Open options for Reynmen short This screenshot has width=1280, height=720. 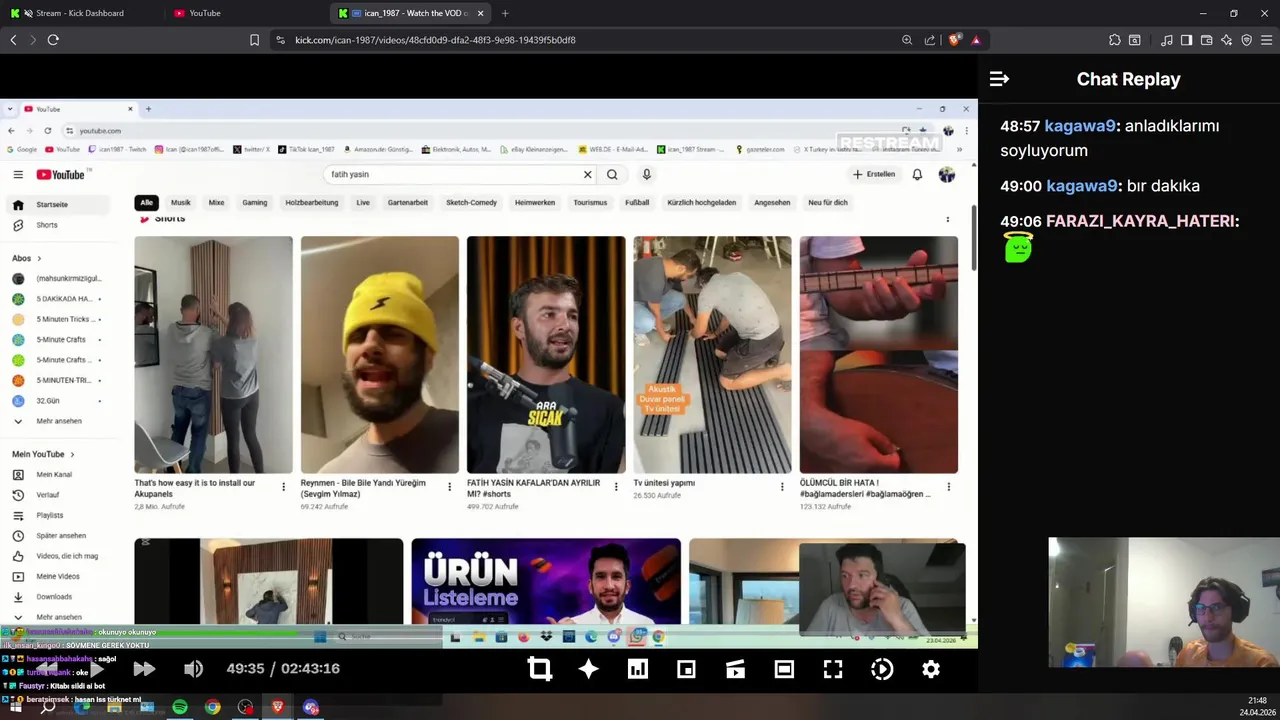tap(449, 487)
